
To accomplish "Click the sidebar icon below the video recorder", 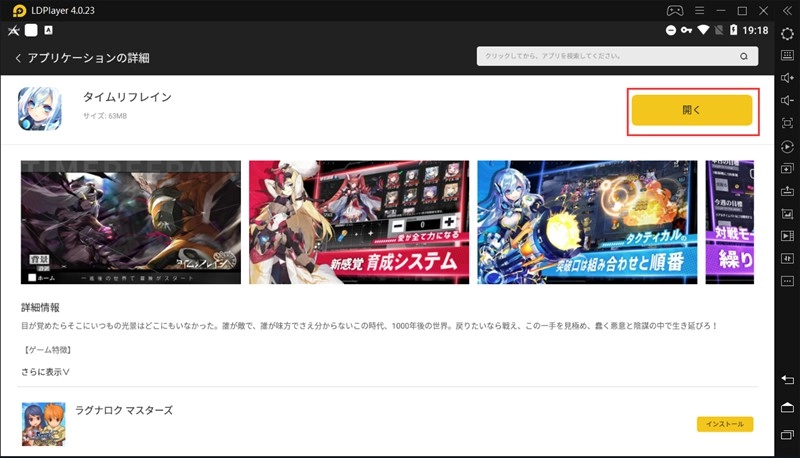I will pyautogui.click(x=787, y=259).
